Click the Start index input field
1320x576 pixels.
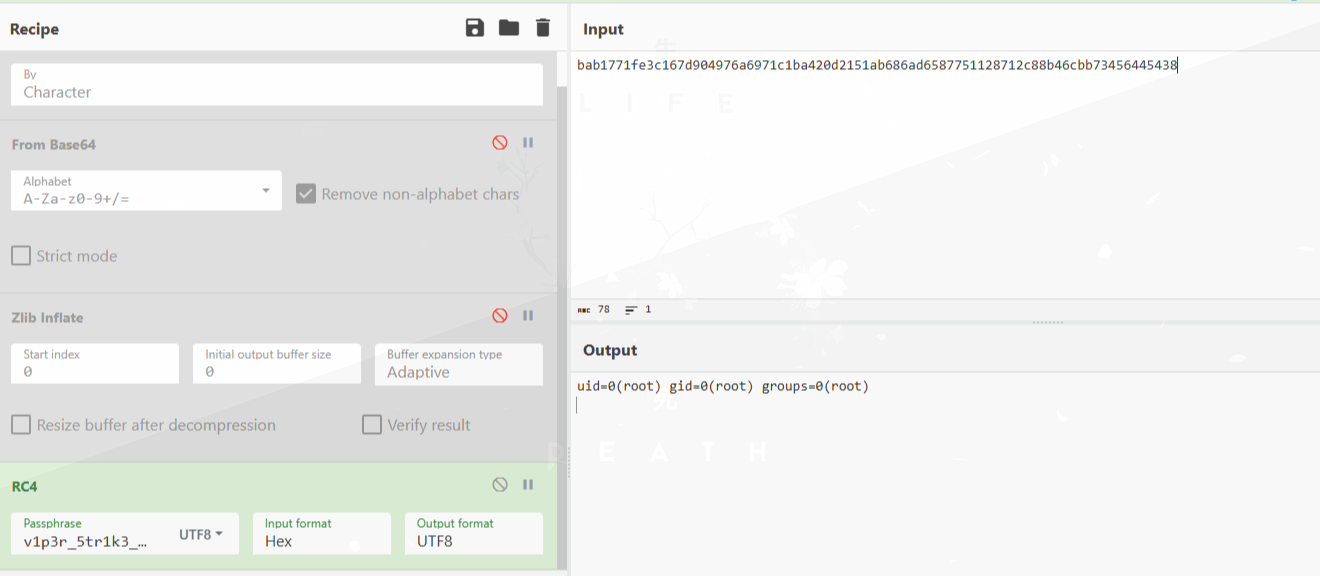(x=95, y=364)
